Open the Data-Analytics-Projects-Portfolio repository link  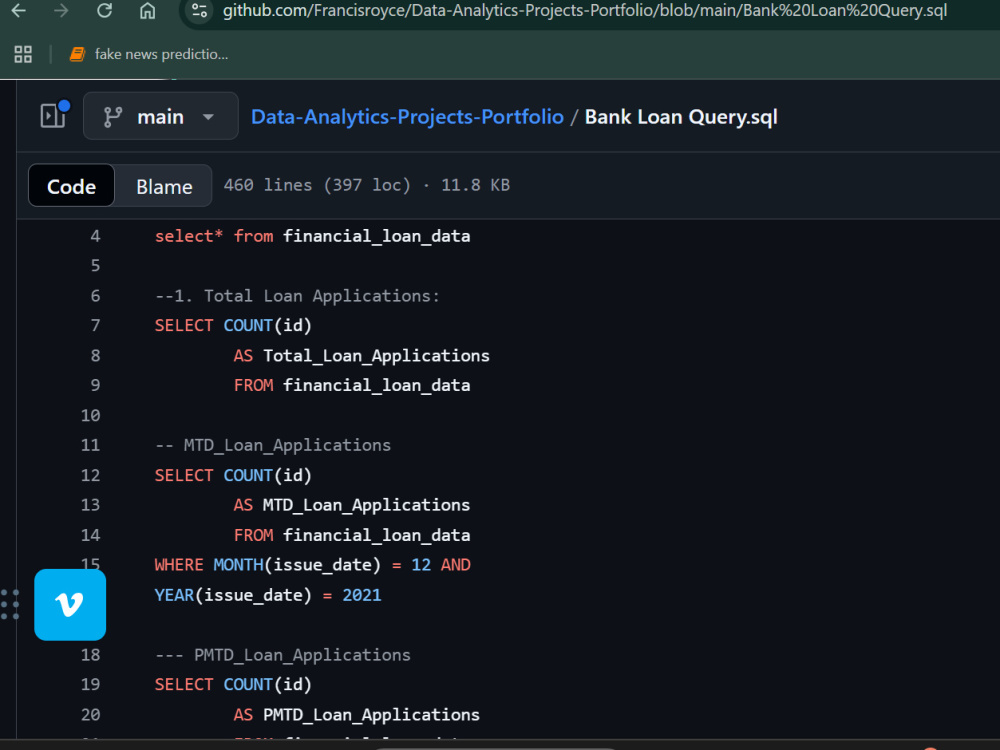(406, 116)
